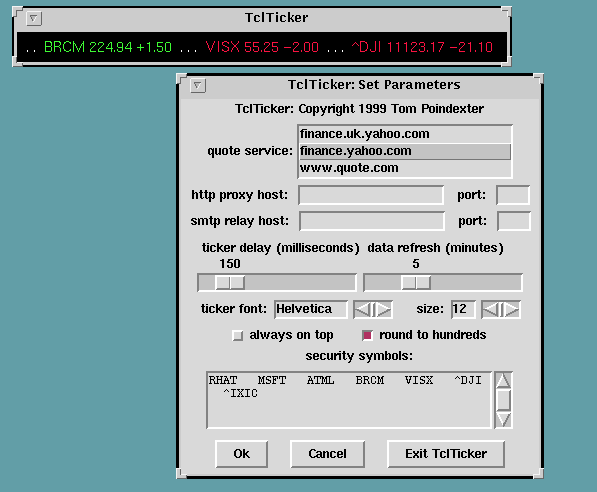
Task: Click the Helvetica ticker font field
Action: point(311,309)
